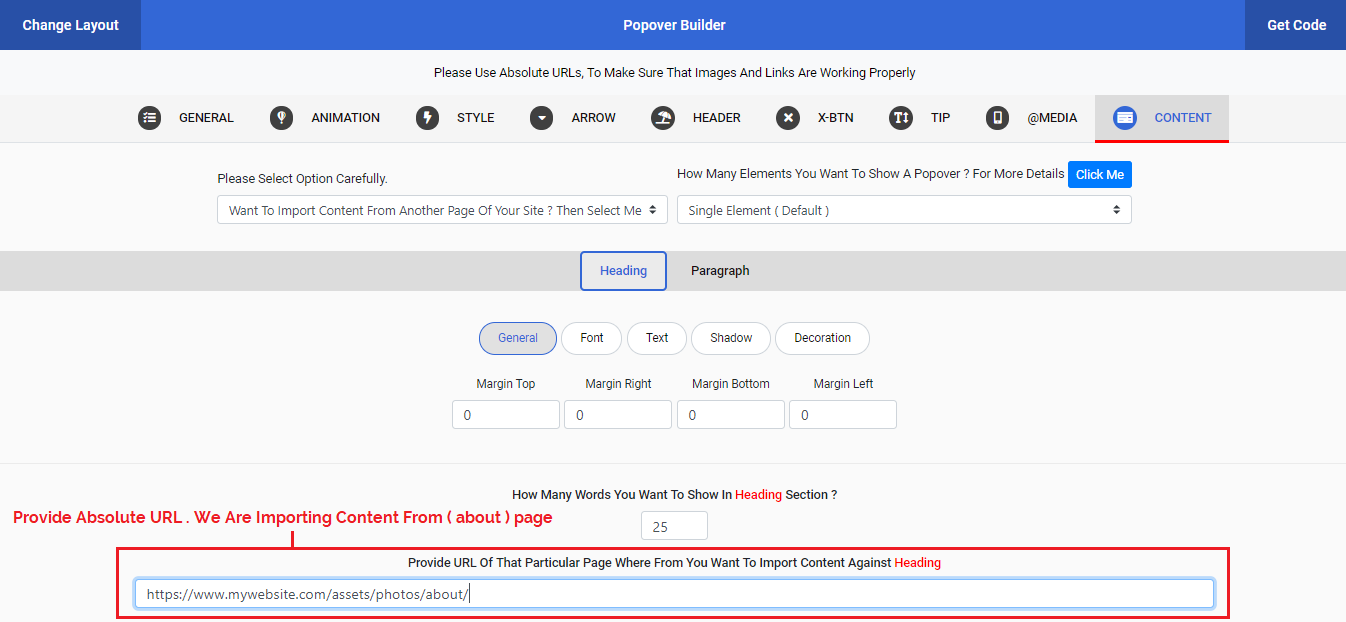This screenshot has width=1346, height=622.
Task: Activate the Decoration styling pill
Action: click(822, 338)
